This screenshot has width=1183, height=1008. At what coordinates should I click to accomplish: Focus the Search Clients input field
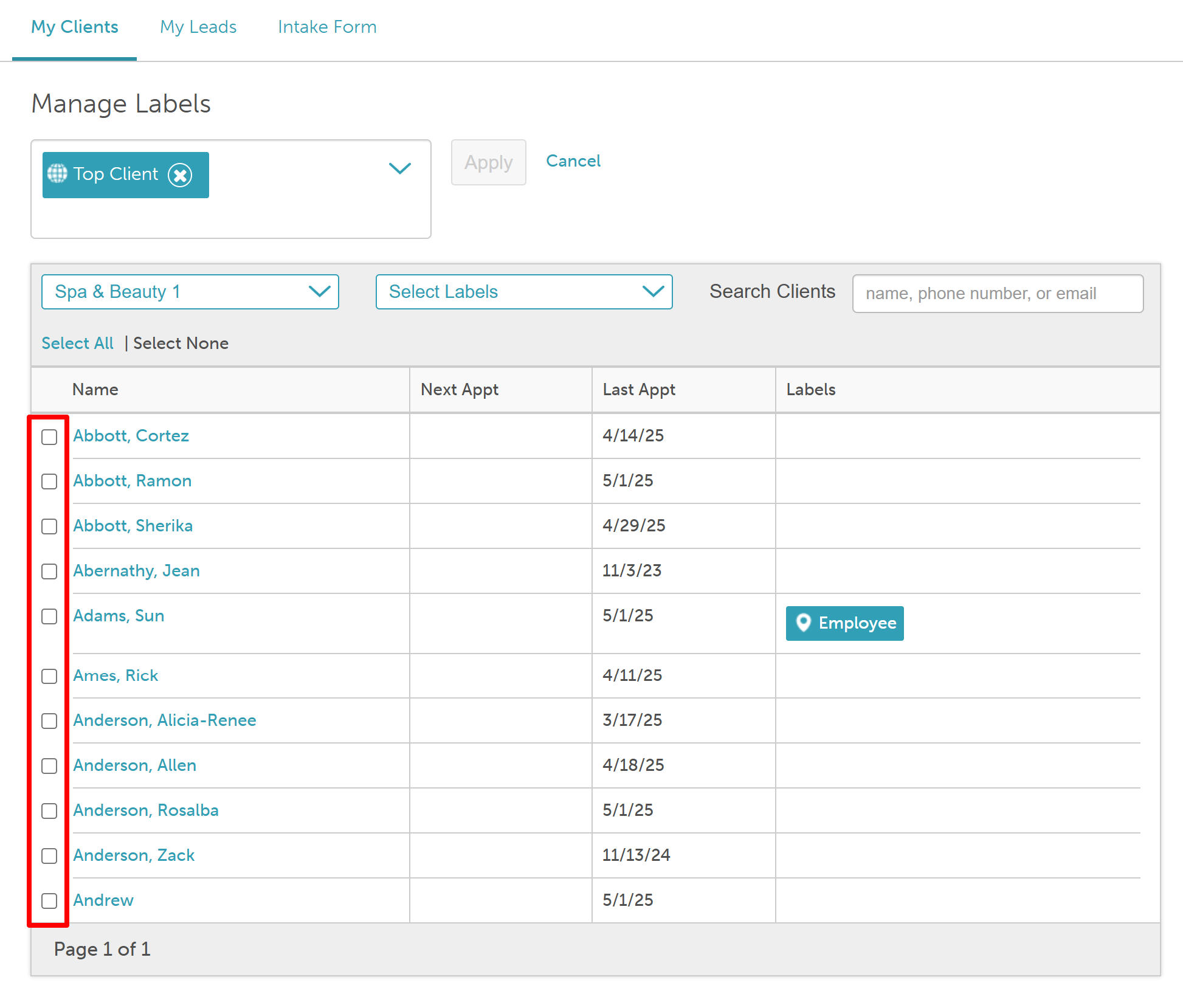pyautogui.click(x=997, y=294)
